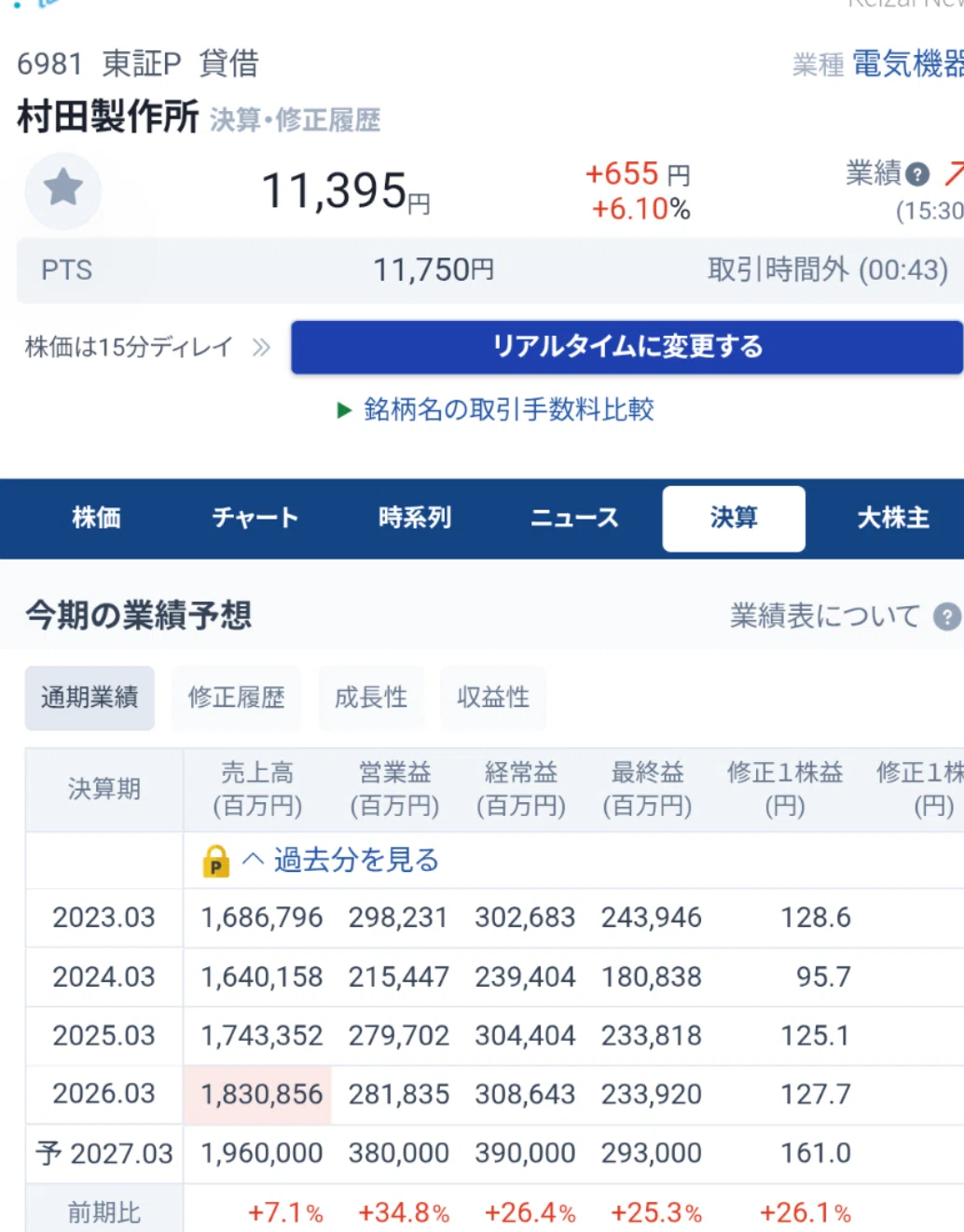Click 最終益 column header
The image size is (964, 1232).
tap(647, 789)
